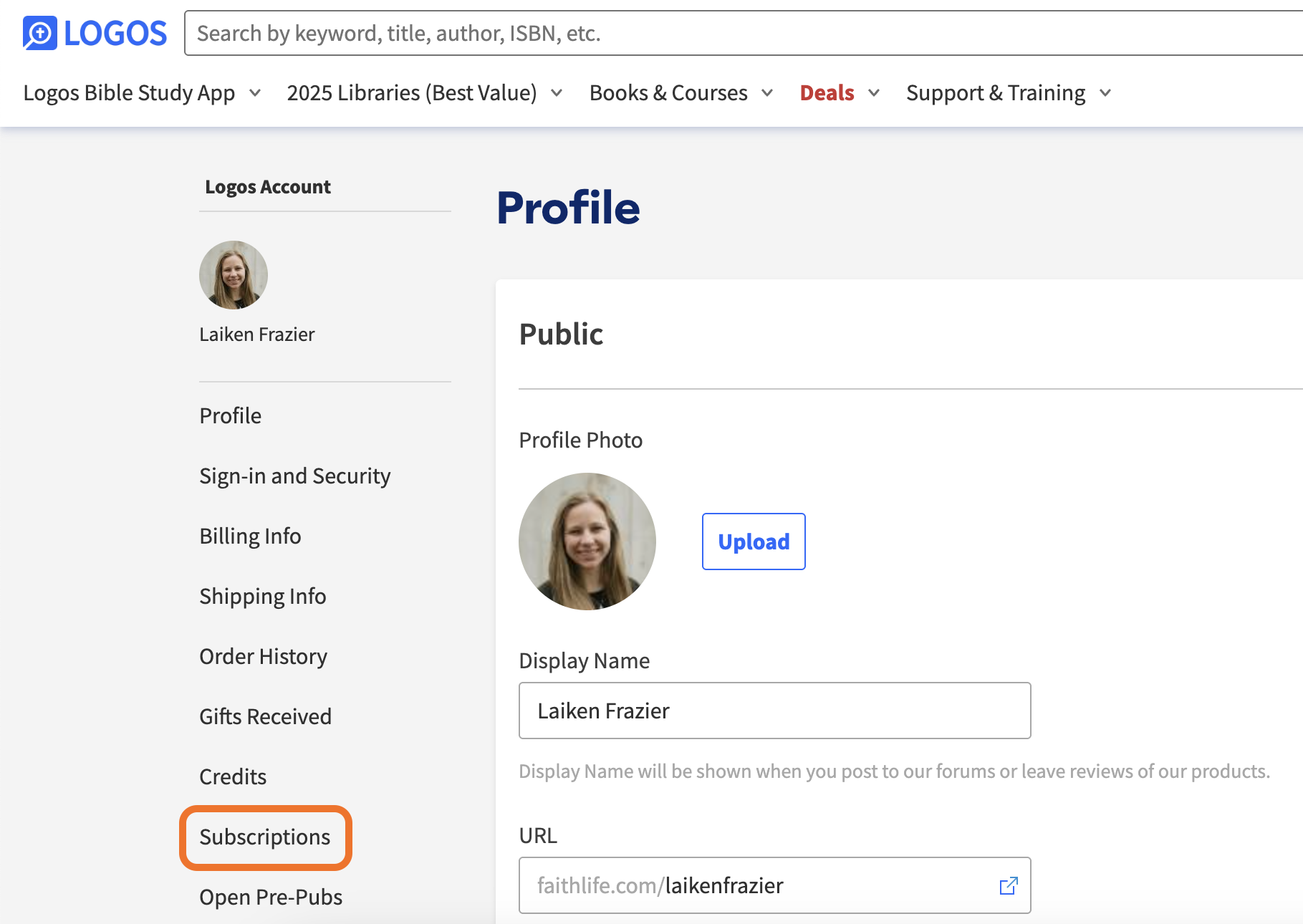Click the Logos Account heading
Screen dimensions: 1303x924
pyautogui.click(x=268, y=187)
